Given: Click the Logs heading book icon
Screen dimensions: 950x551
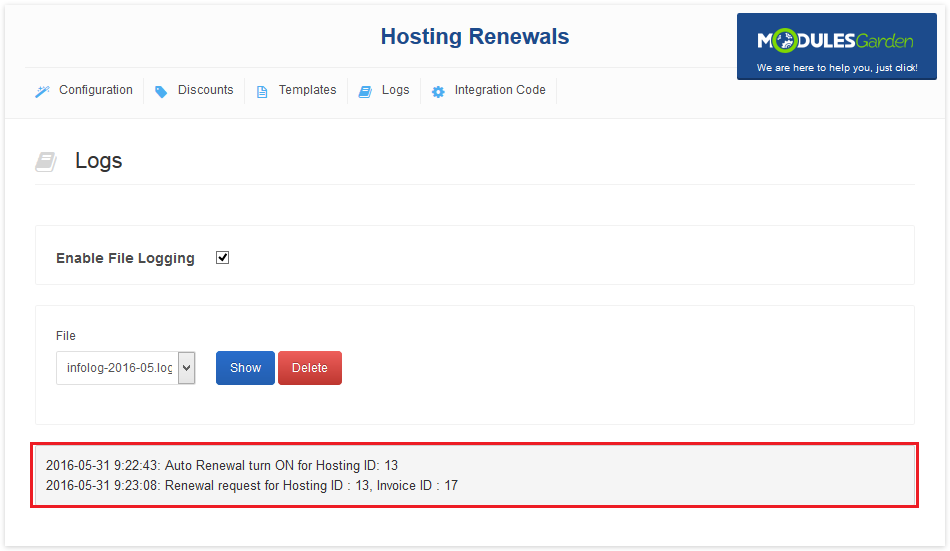Looking at the screenshot, I should point(46,162).
